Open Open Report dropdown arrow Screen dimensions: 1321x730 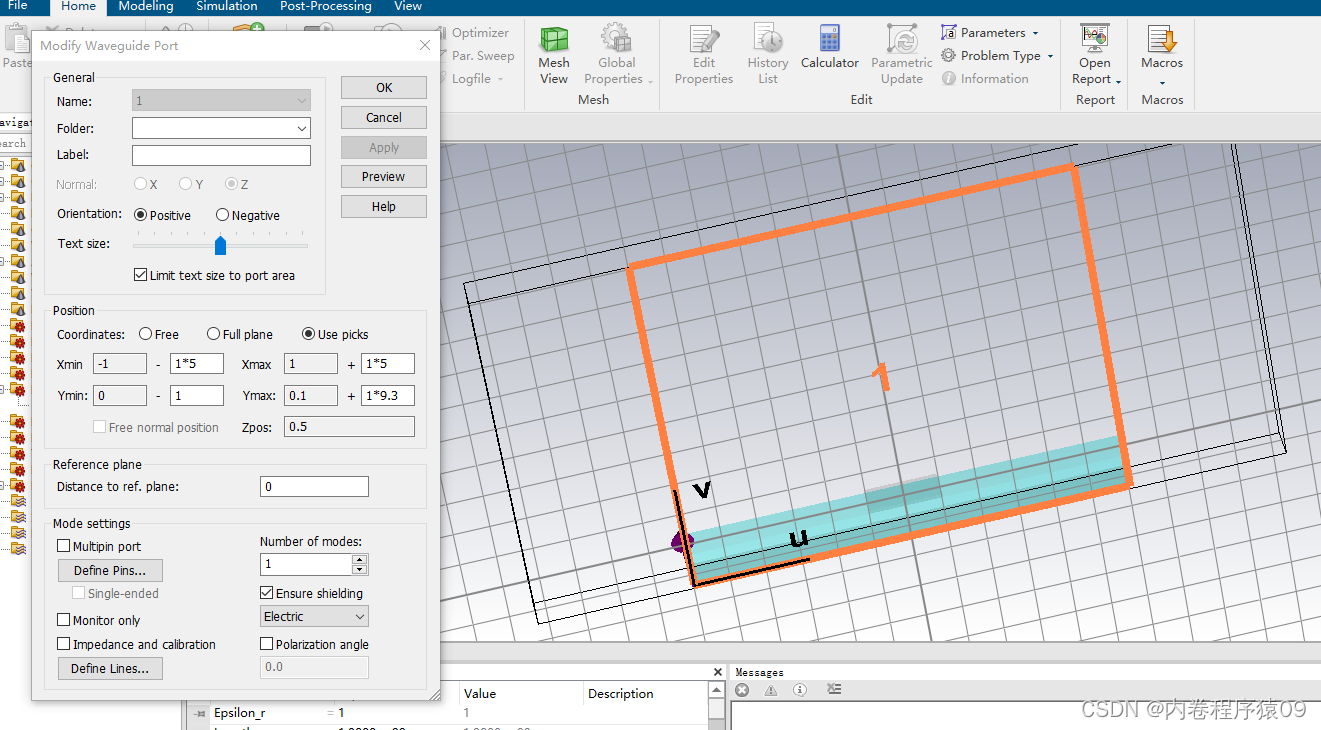1118,82
